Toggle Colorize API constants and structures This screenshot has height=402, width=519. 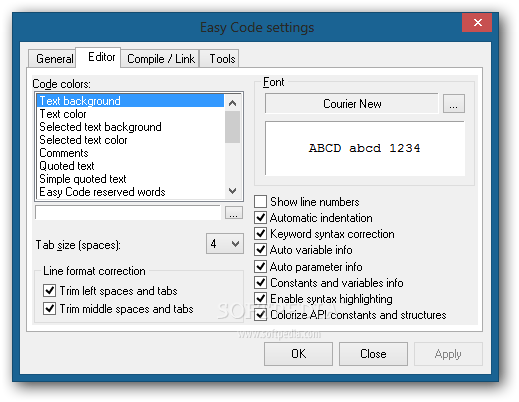[350, 315]
